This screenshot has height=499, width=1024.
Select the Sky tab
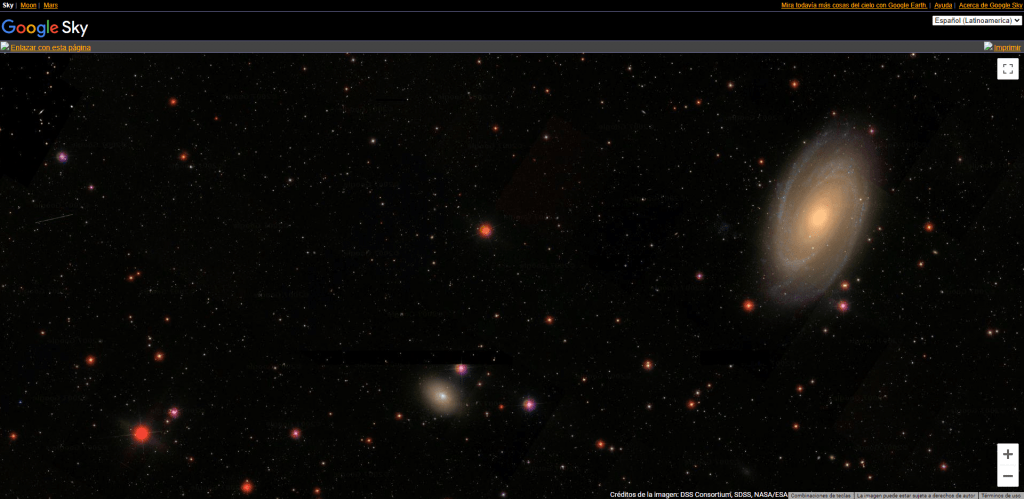click(8, 5)
